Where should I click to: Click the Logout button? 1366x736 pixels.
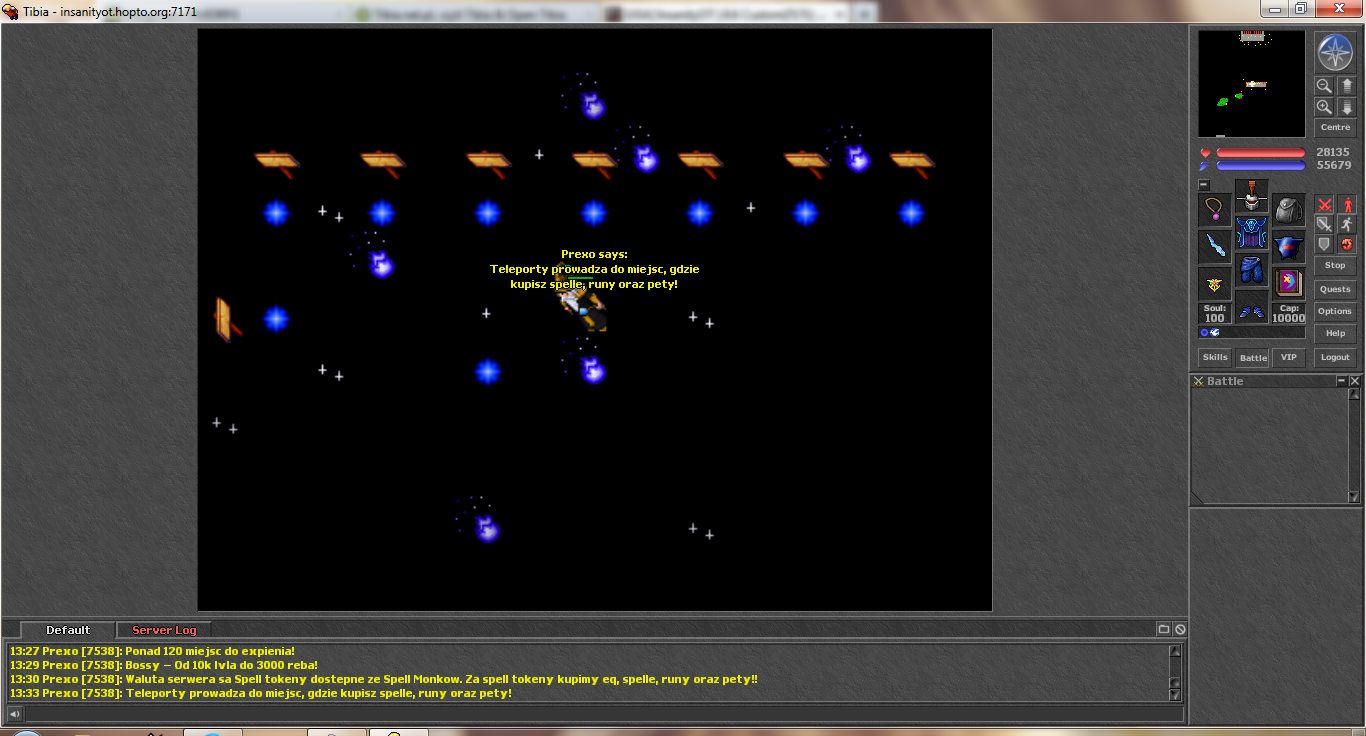(1335, 357)
